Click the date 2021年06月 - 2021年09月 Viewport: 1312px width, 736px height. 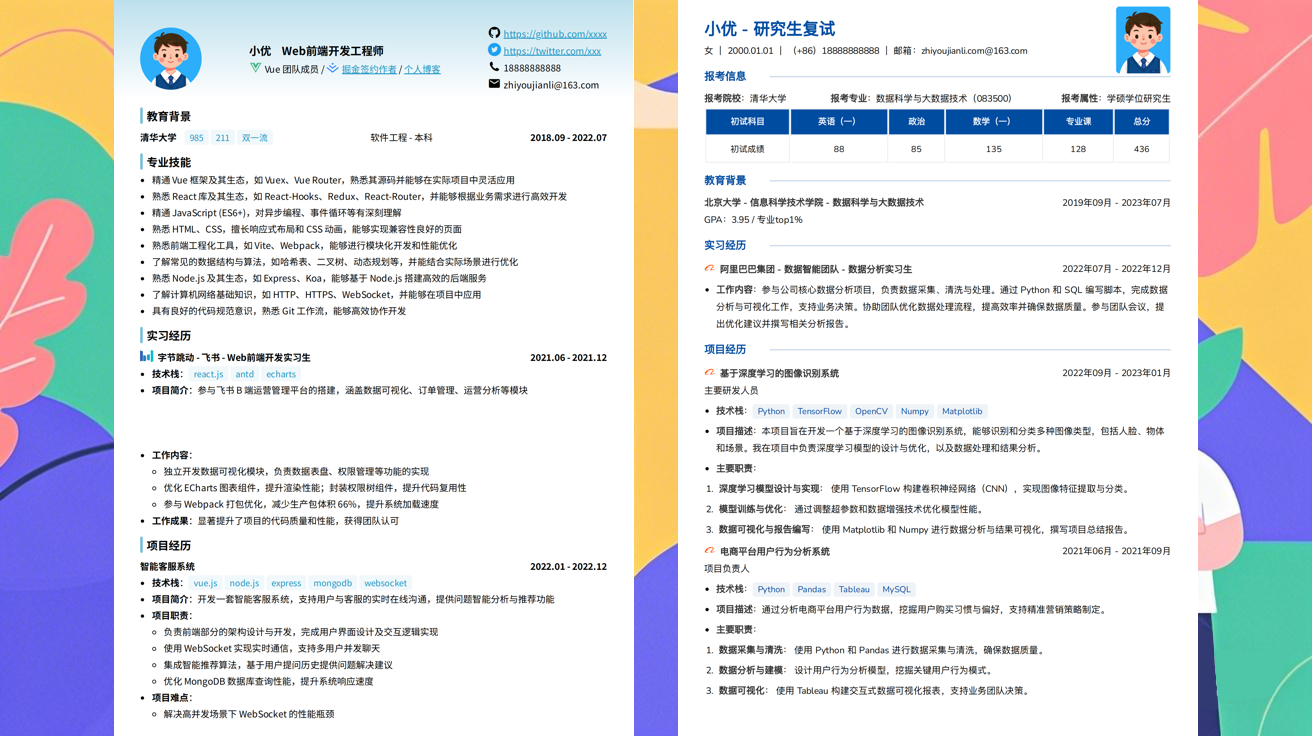(1116, 551)
